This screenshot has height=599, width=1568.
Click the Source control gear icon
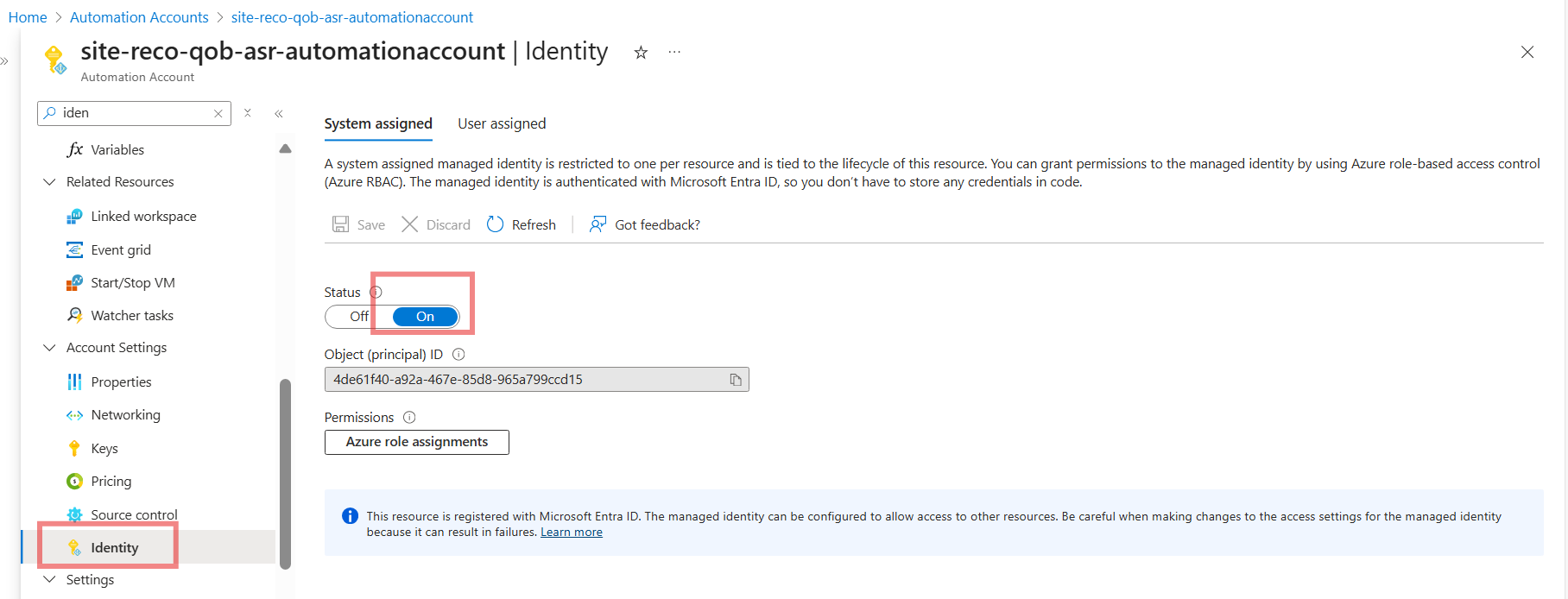click(75, 514)
